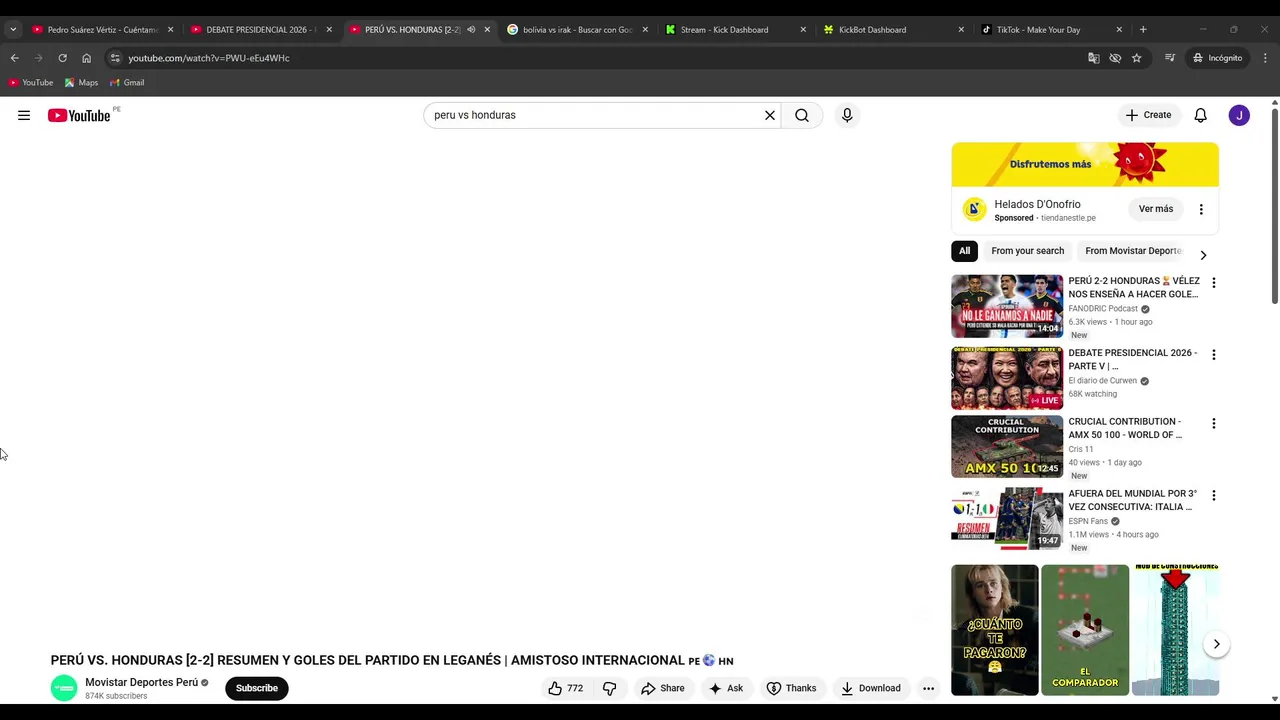Click the Create button
Screen dimensions: 1280x720
(x=1148, y=115)
